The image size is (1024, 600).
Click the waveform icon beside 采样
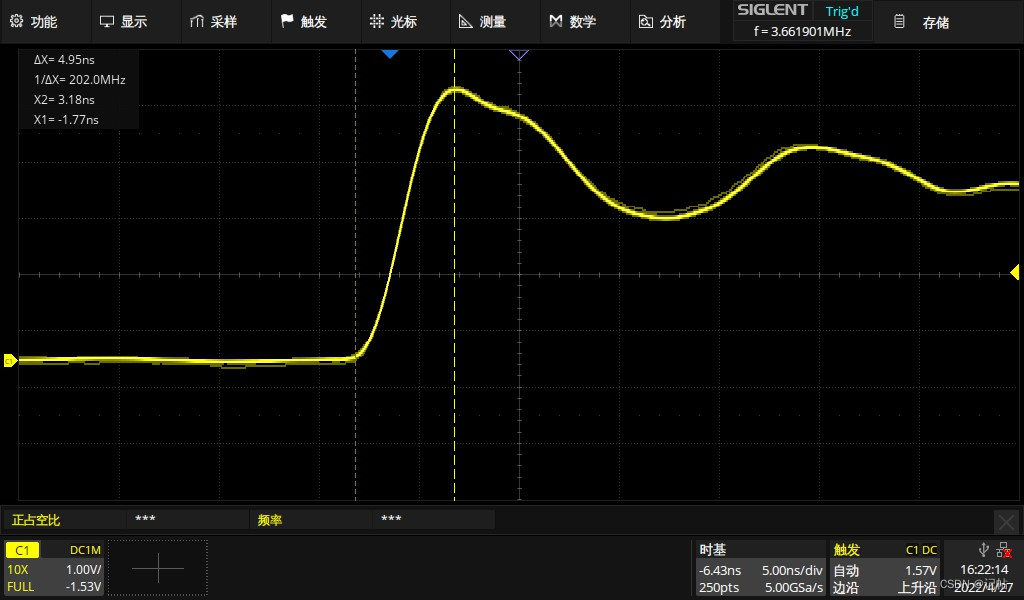(197, 22)
